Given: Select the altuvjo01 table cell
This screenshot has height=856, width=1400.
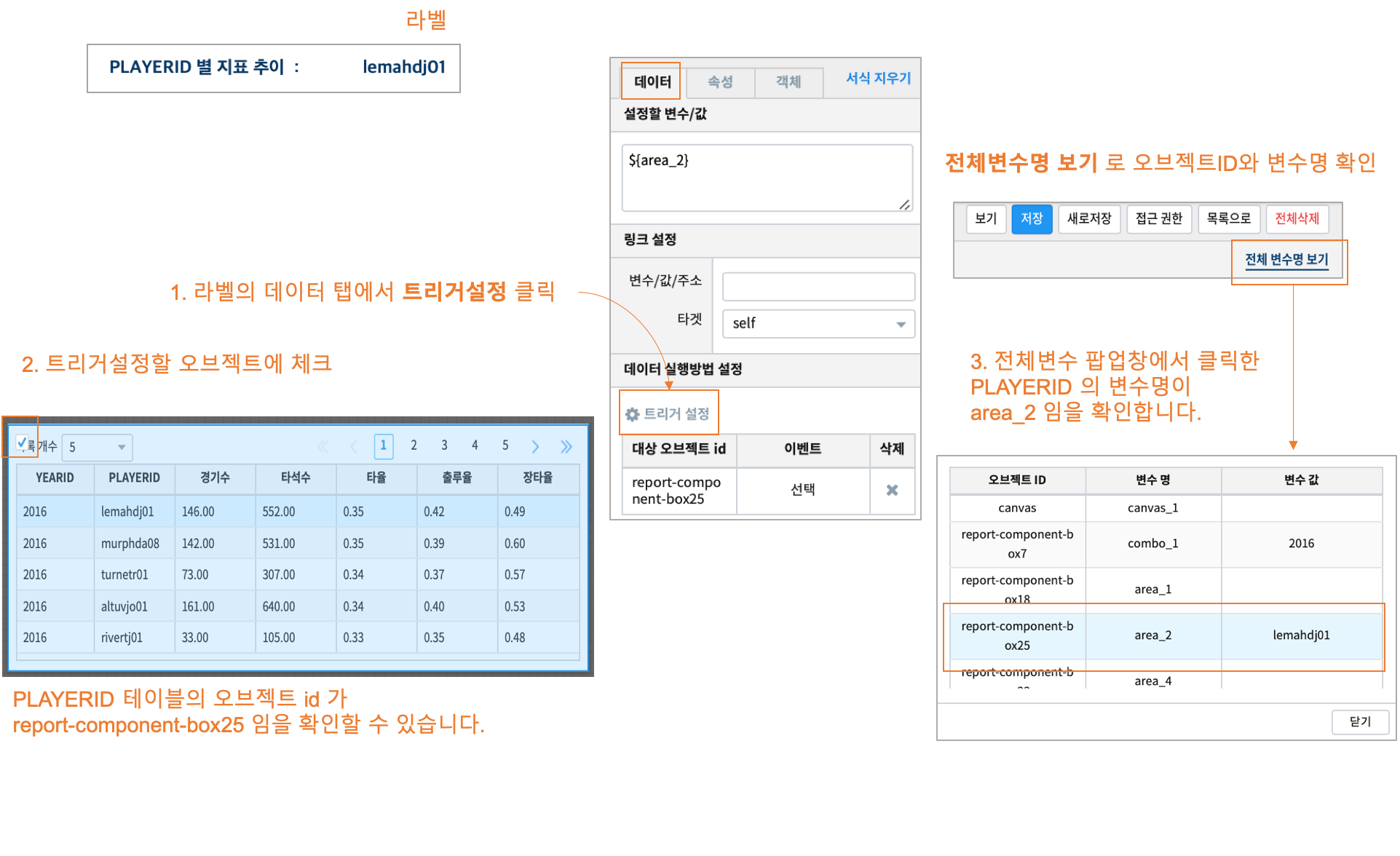Looking at the screenshot, I should click(134, 607).
